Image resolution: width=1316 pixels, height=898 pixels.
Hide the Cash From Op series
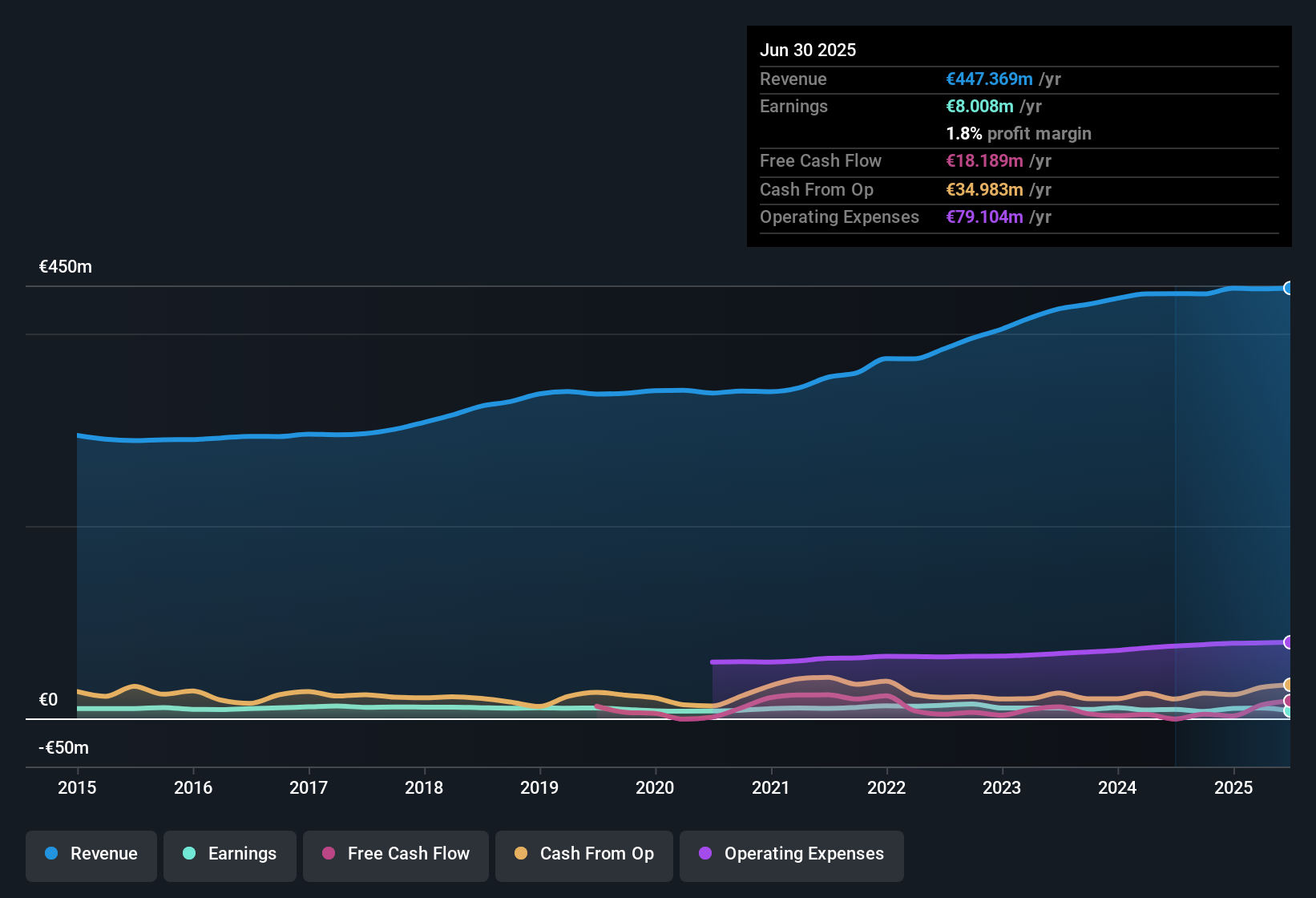point(584,854)
